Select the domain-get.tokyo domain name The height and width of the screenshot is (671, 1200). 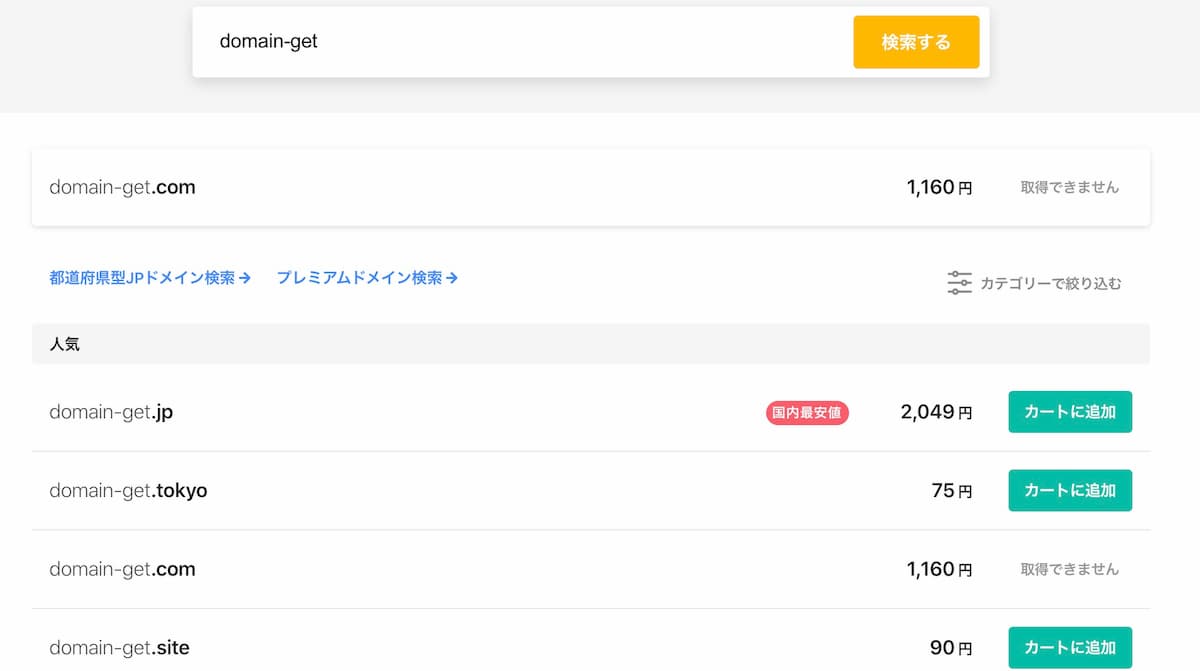[x=128, y=491]
